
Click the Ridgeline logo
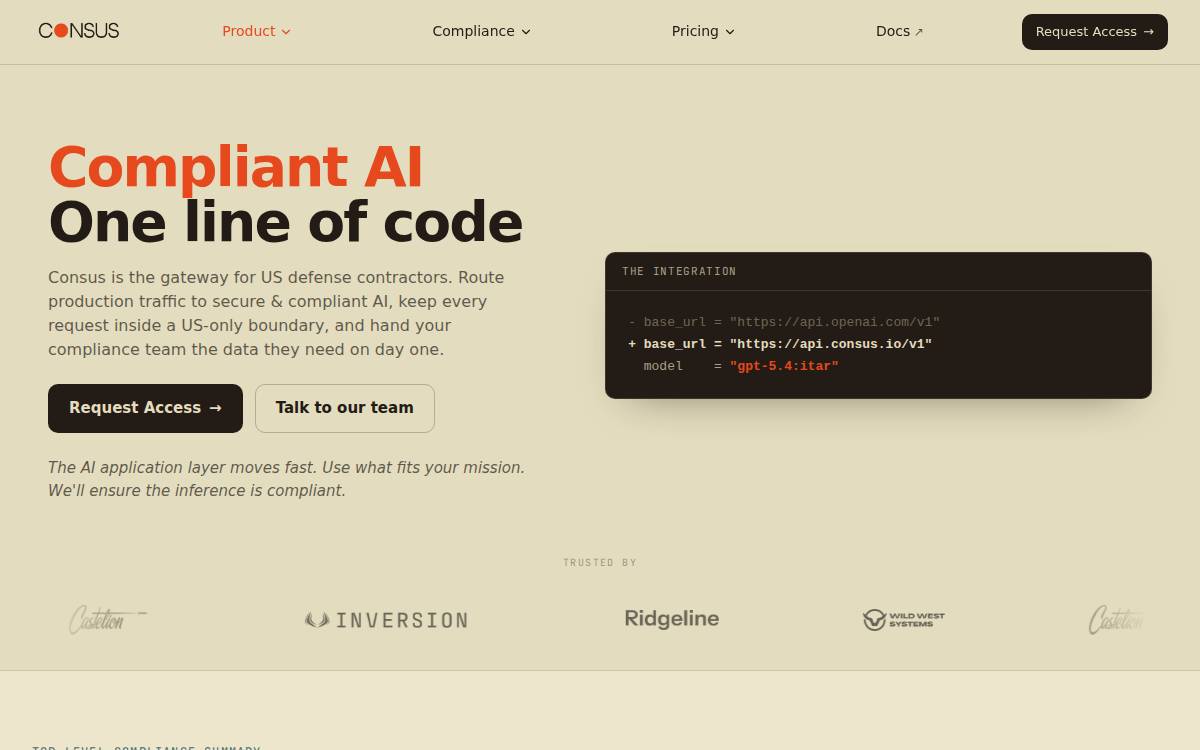(x=672, y=619)
